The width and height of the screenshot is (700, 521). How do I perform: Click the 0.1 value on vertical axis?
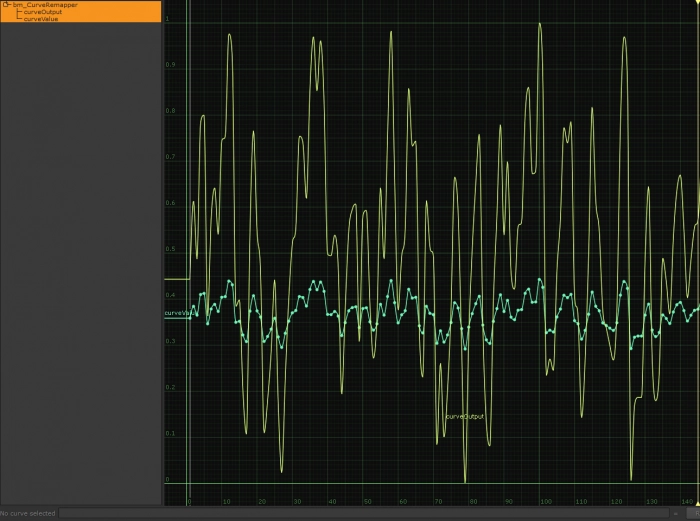(x=168, y=433)
